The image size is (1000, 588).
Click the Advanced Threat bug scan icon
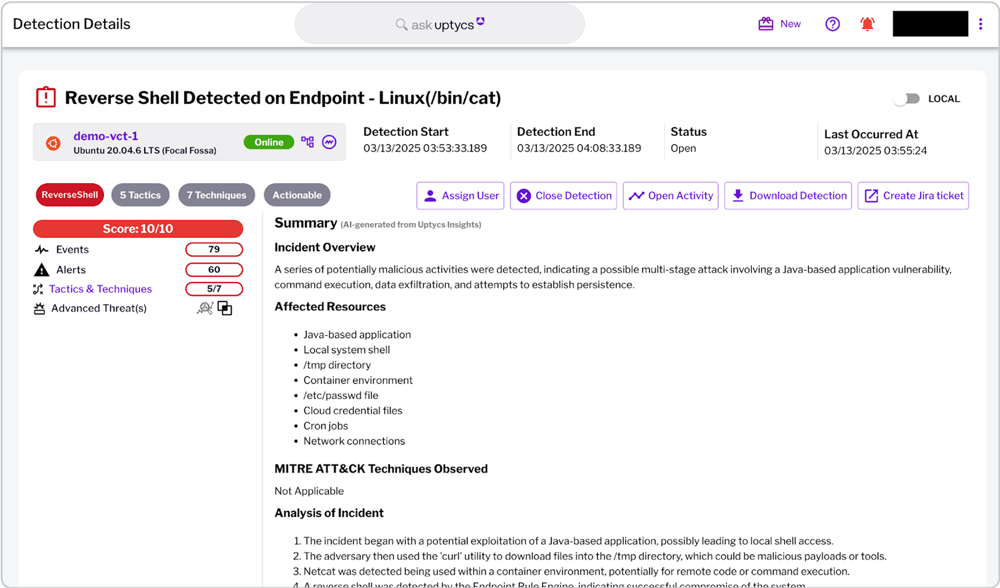click(205, 309)
